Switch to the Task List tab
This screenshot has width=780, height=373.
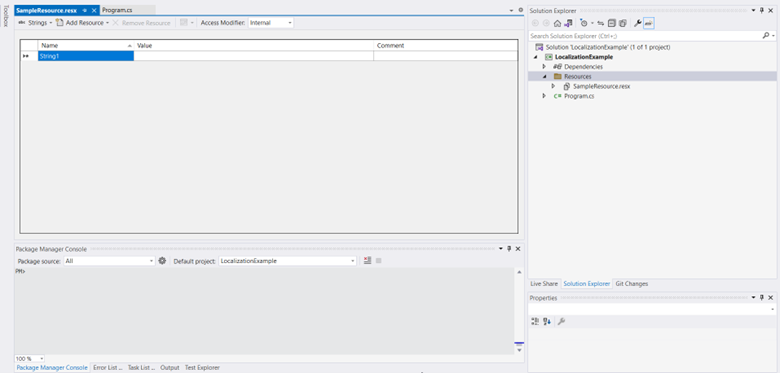pos(141,368)
